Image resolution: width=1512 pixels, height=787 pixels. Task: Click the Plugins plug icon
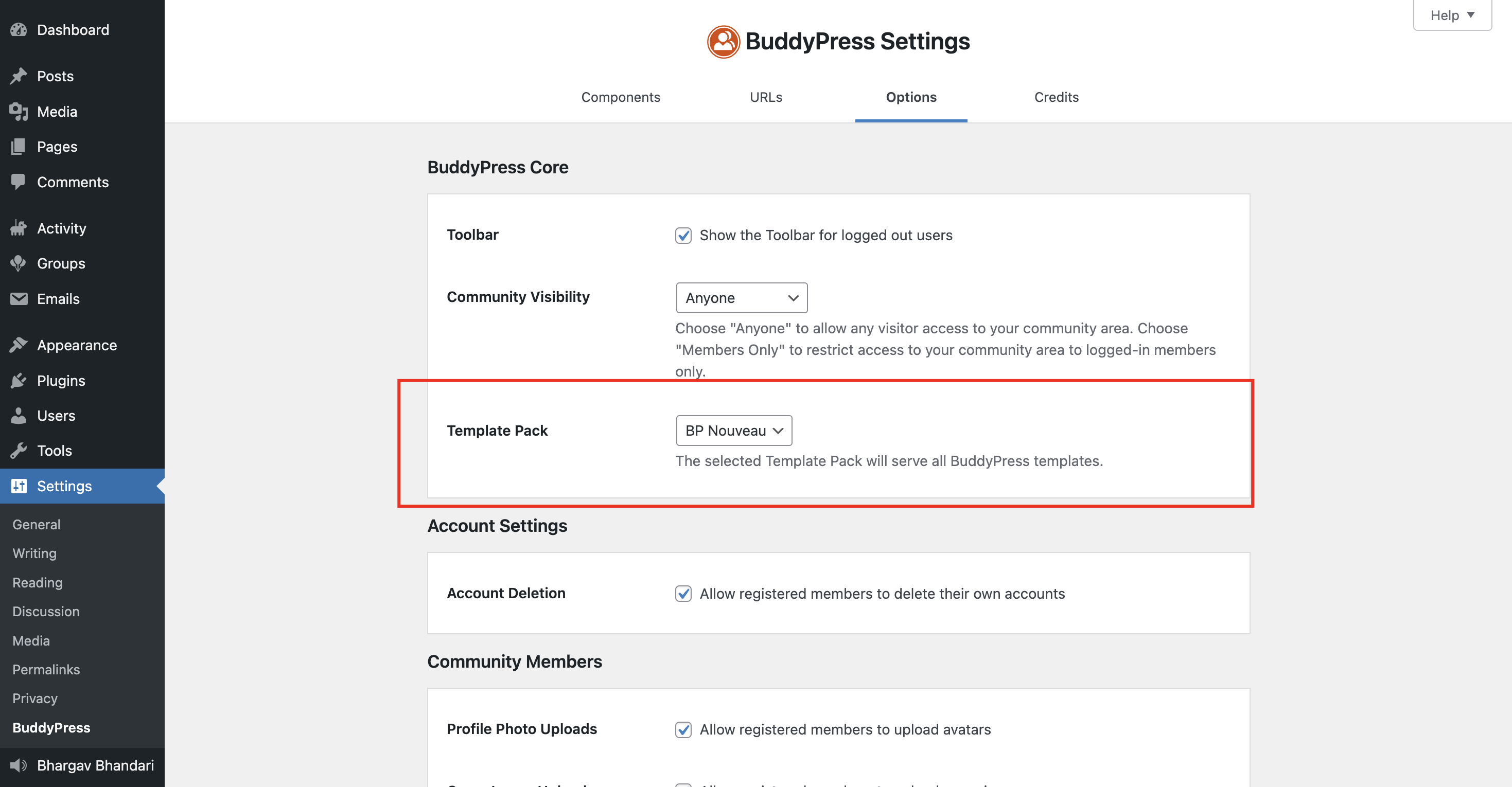coord(19,380)
